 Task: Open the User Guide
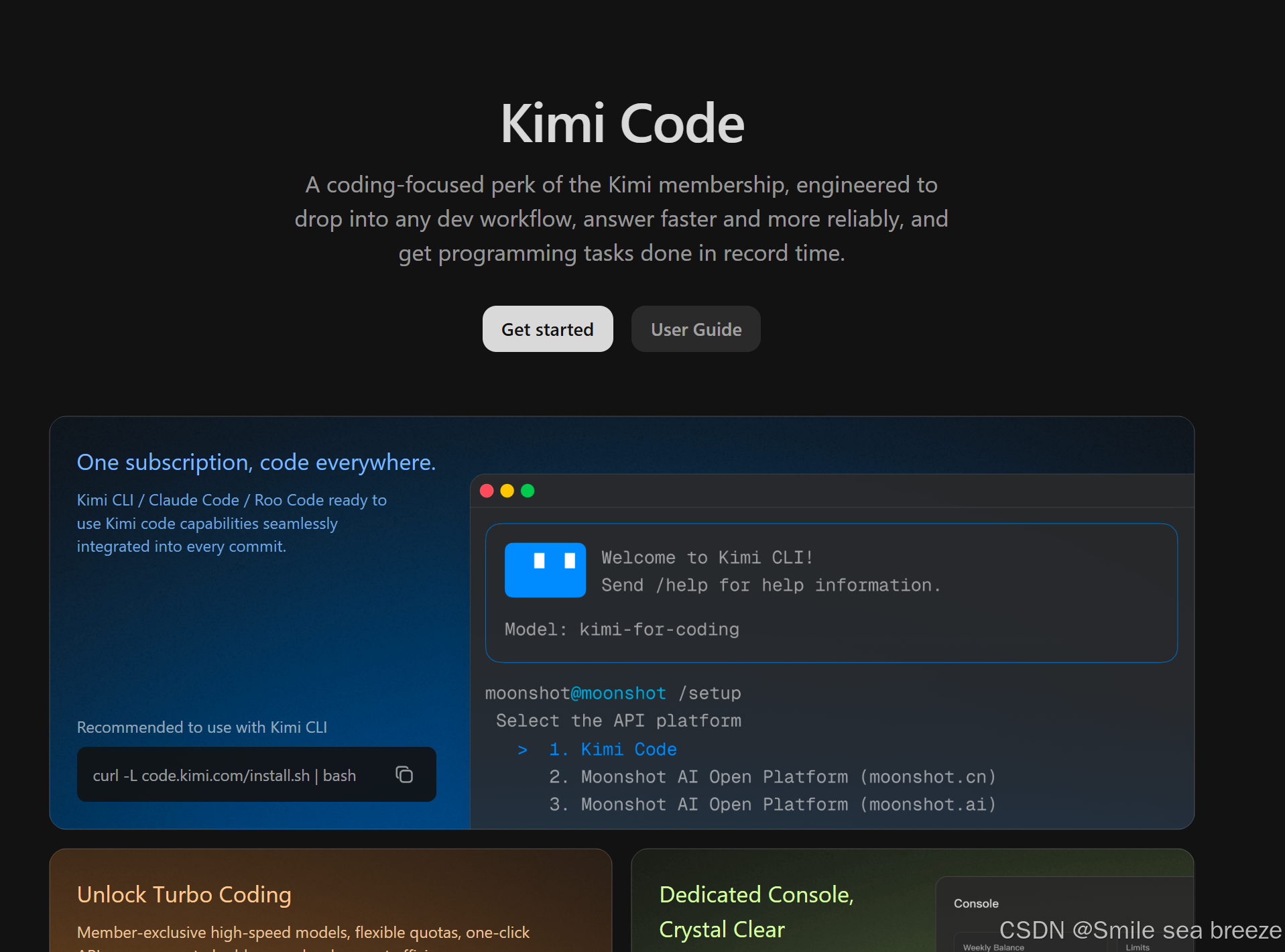696,329
